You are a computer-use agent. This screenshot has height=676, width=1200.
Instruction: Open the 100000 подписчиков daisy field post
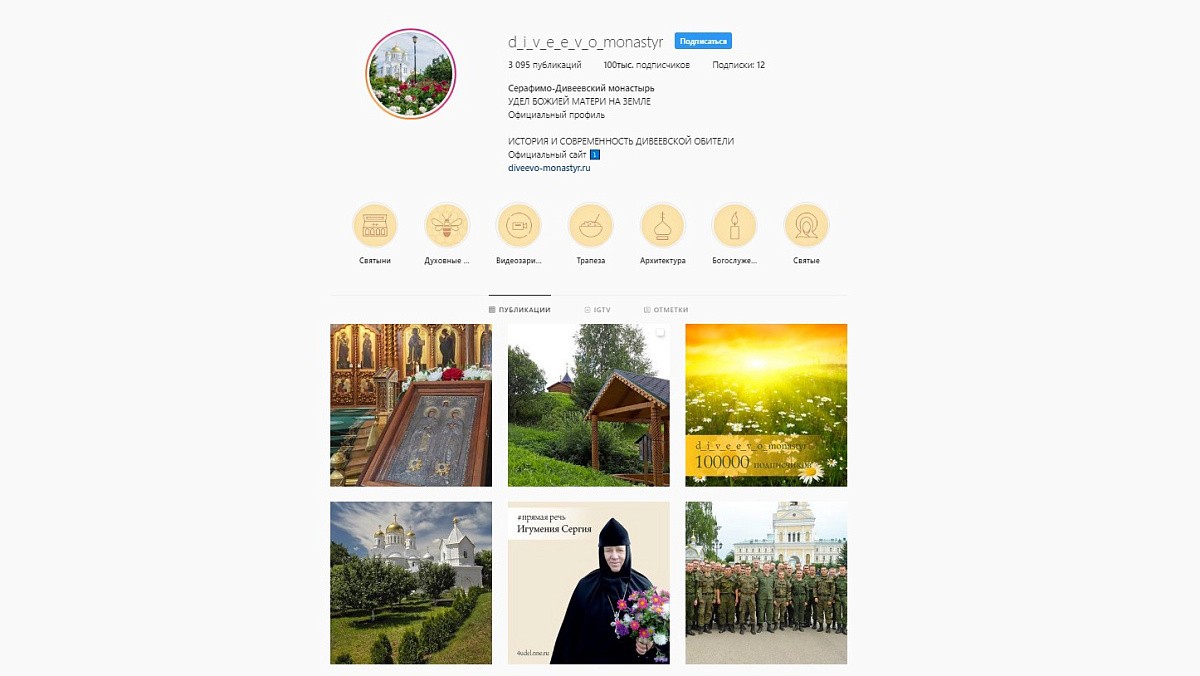pyautogui.click(x=766, y=405)
